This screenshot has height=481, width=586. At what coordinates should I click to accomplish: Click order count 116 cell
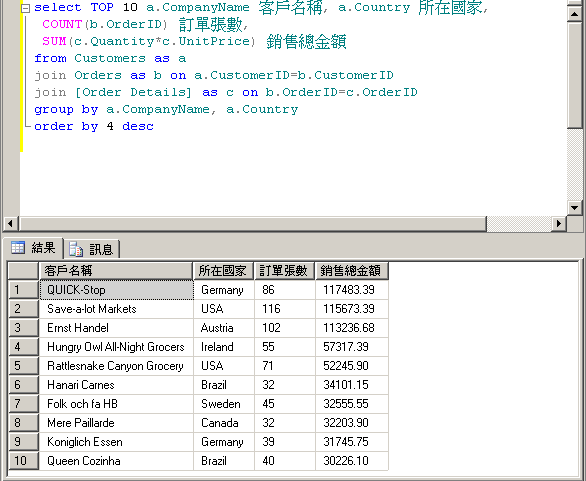285,309
